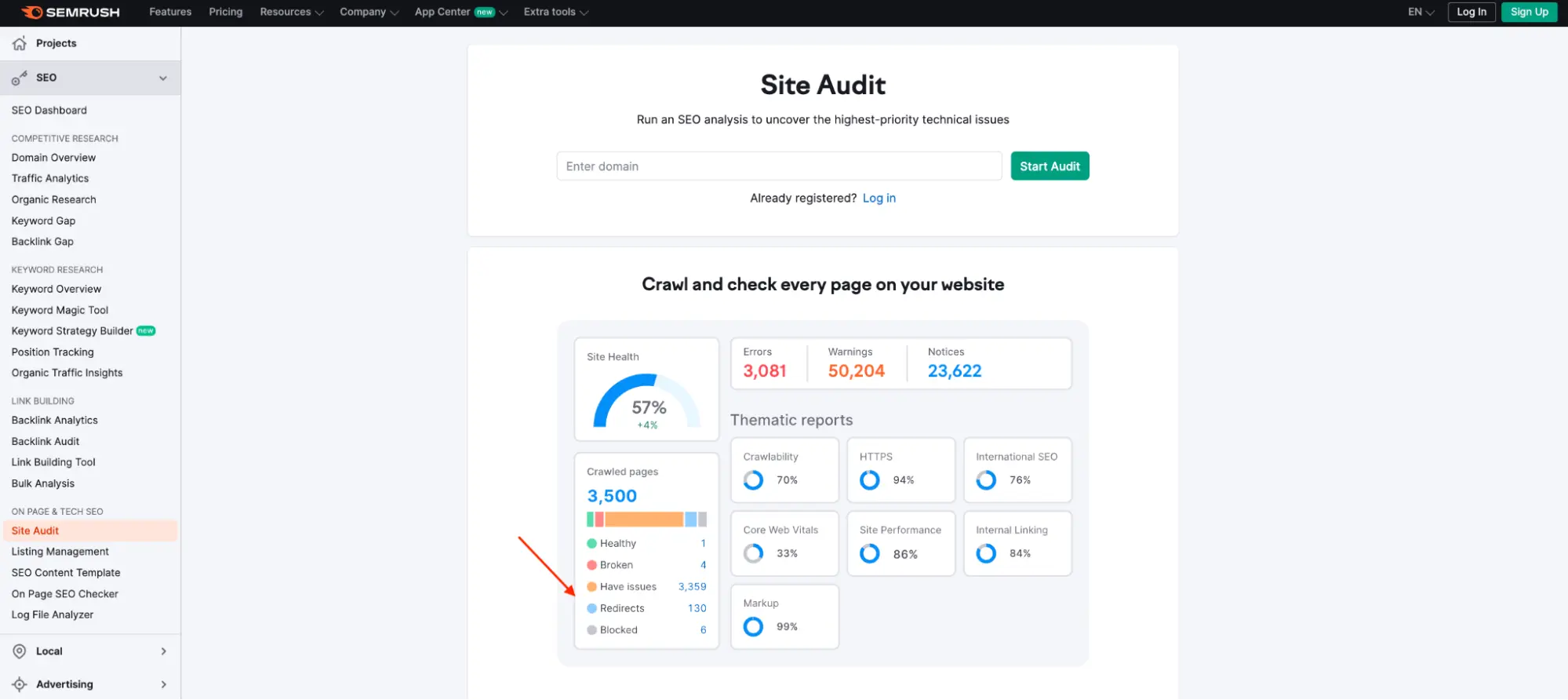
Task: Click the Have issues count 3,359
Action: pyautogui.click(x=692, y=587)
